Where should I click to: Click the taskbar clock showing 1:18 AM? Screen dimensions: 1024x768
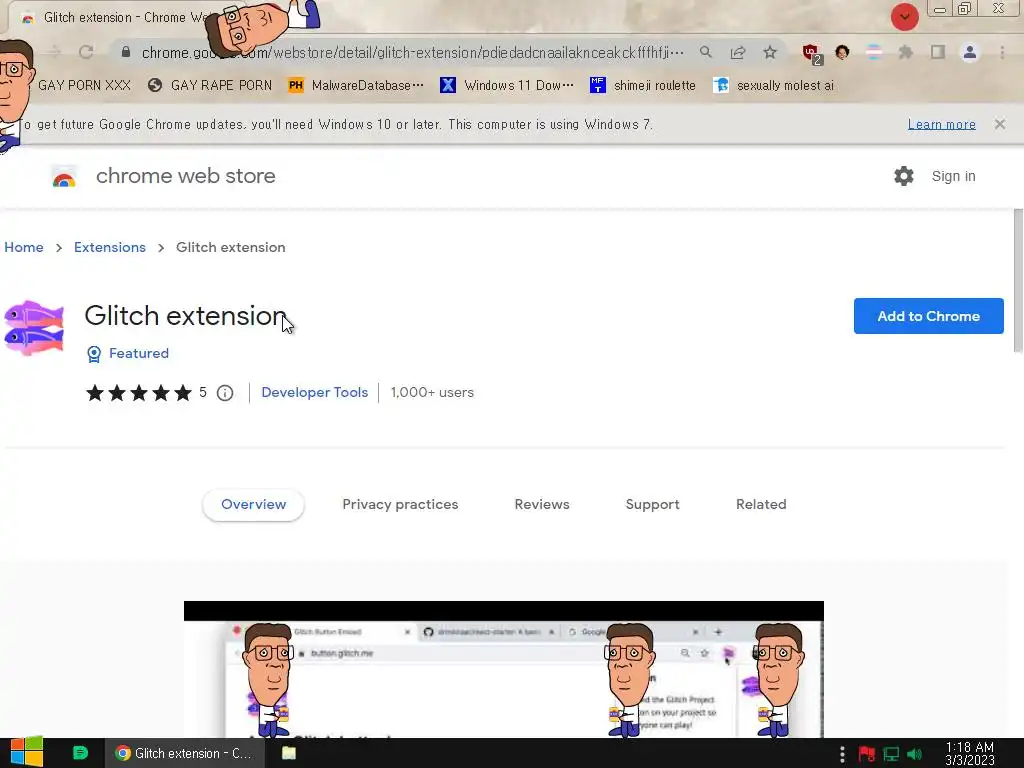[970, 754]
